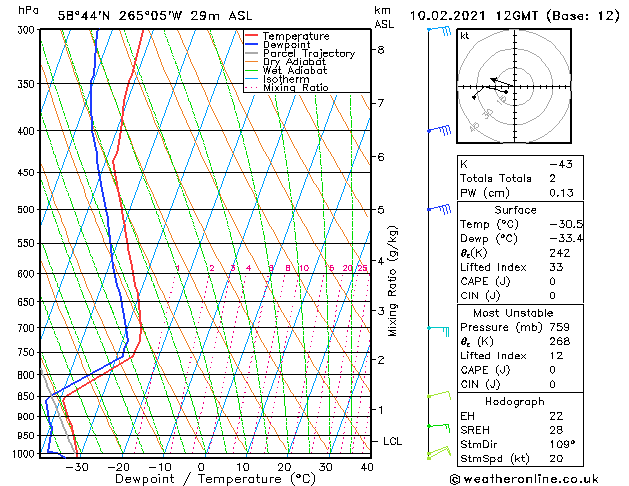
Task: Click the StmDir value 109°
Action: pyautogui.click(x=565, y=444)
